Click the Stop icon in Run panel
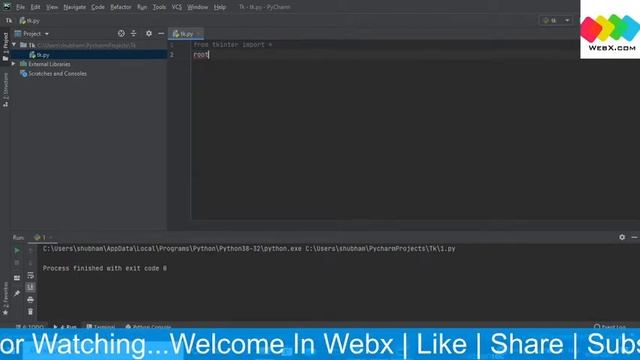The image size is (640, 360). pos(17,263)
